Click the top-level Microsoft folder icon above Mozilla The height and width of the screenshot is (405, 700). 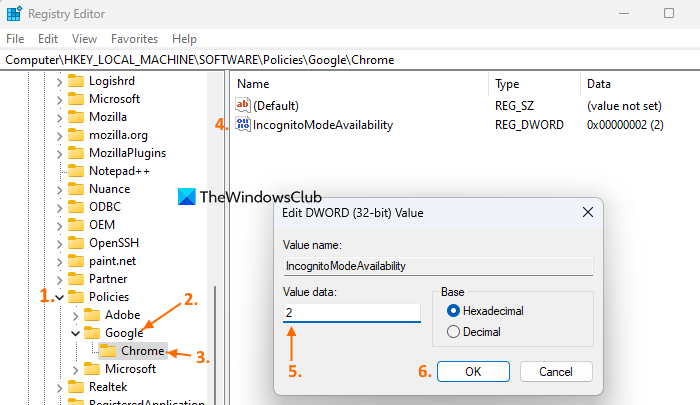pos(76,99)
